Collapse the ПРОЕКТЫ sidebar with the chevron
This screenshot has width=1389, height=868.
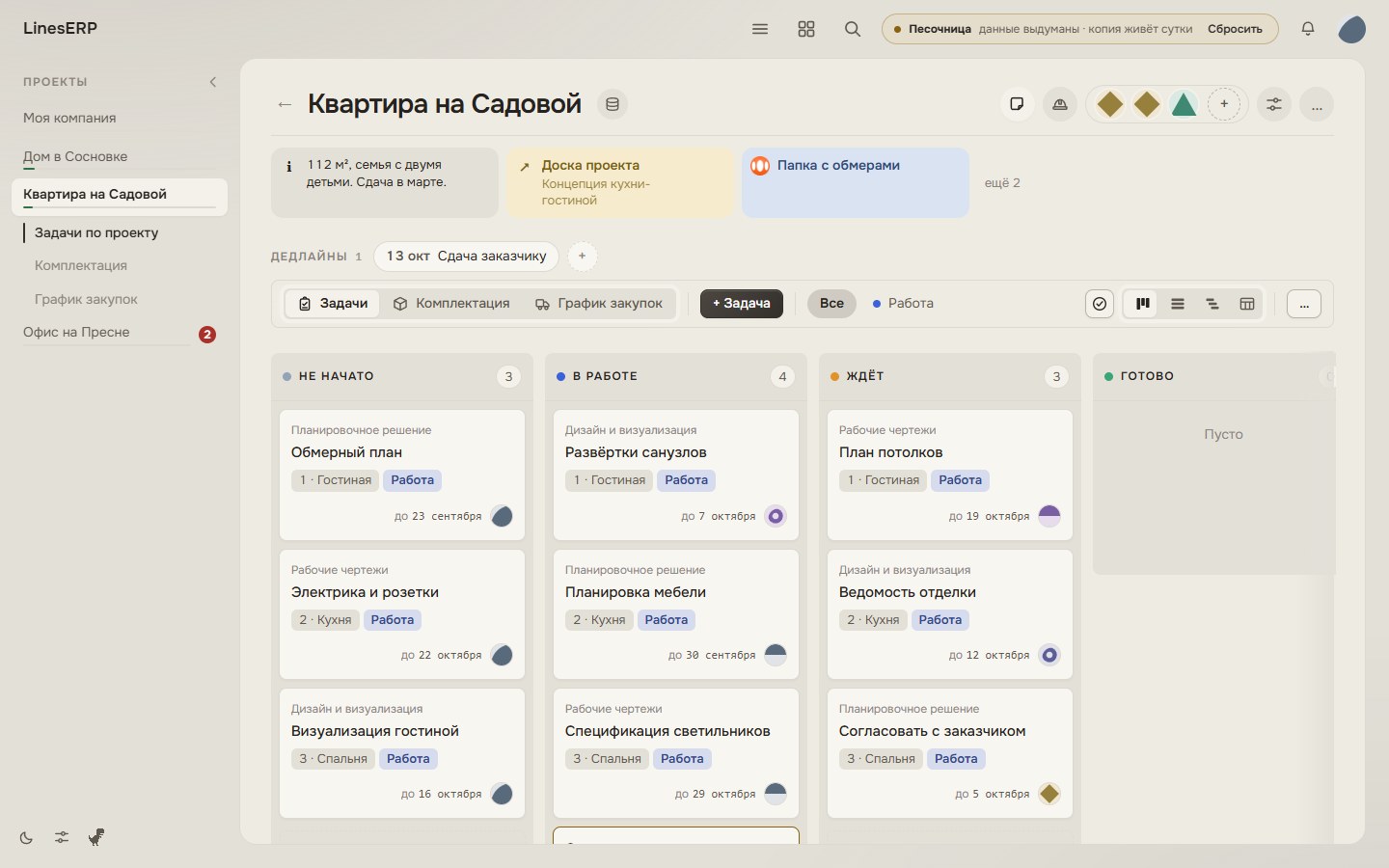(x=213, y=82)
